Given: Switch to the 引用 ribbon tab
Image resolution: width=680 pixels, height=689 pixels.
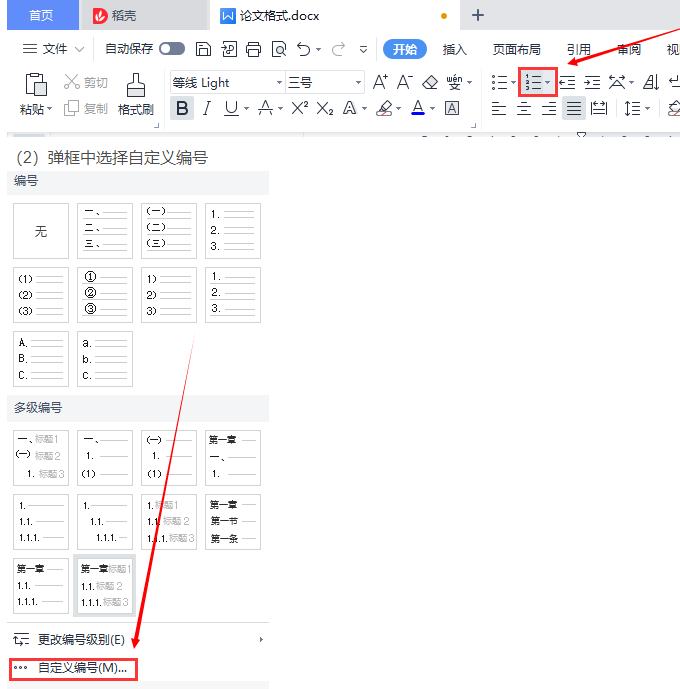Looking at the screenshot, I should [579, 49].
